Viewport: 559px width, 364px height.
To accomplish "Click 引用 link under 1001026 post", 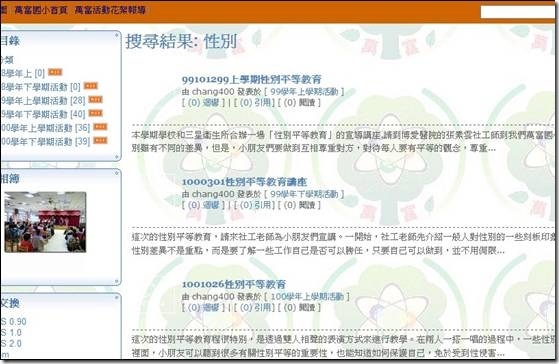I will 255,308.
